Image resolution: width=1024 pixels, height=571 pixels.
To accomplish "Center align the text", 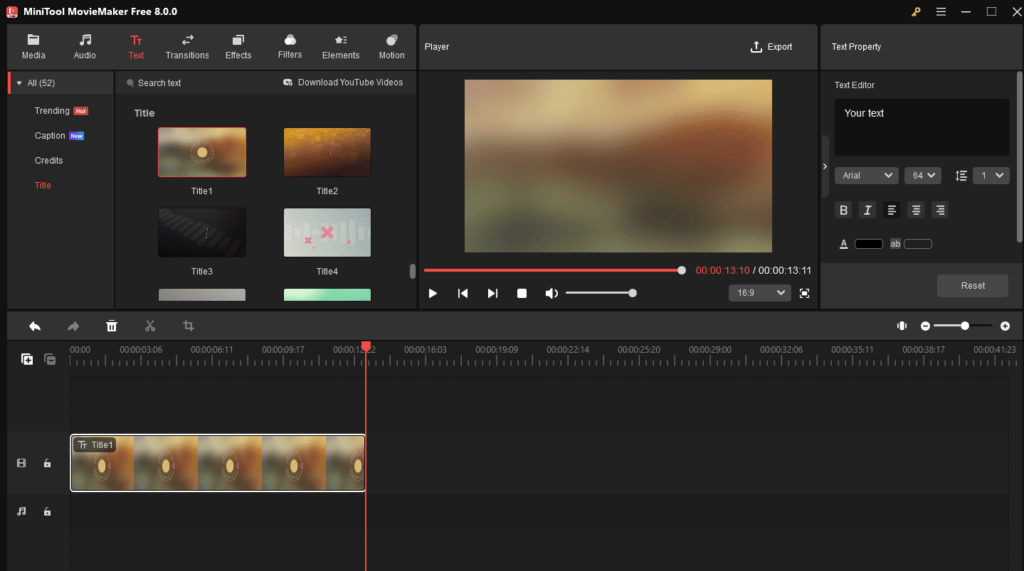I will click(916, 210).
